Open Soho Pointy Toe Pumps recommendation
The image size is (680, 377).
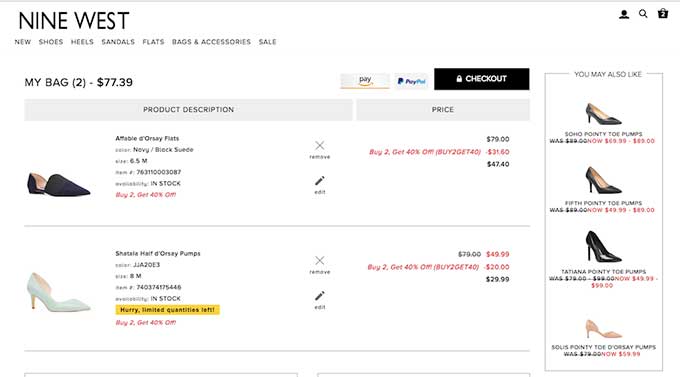point(604,134)
